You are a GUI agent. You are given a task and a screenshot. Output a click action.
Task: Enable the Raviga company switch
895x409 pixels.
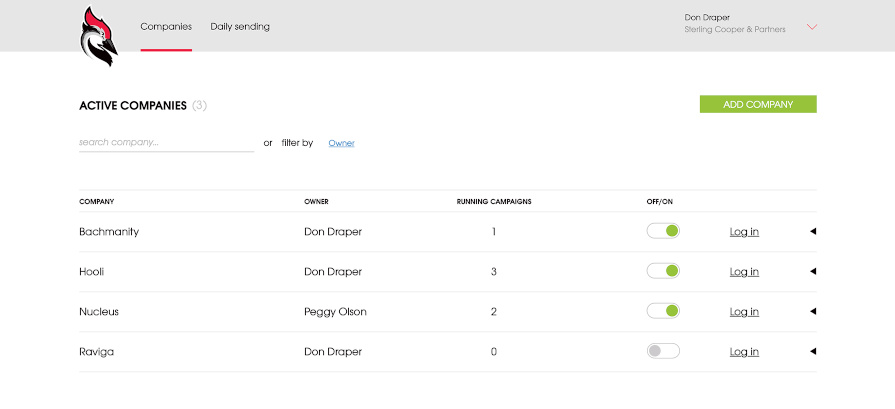tap(663, 351)
